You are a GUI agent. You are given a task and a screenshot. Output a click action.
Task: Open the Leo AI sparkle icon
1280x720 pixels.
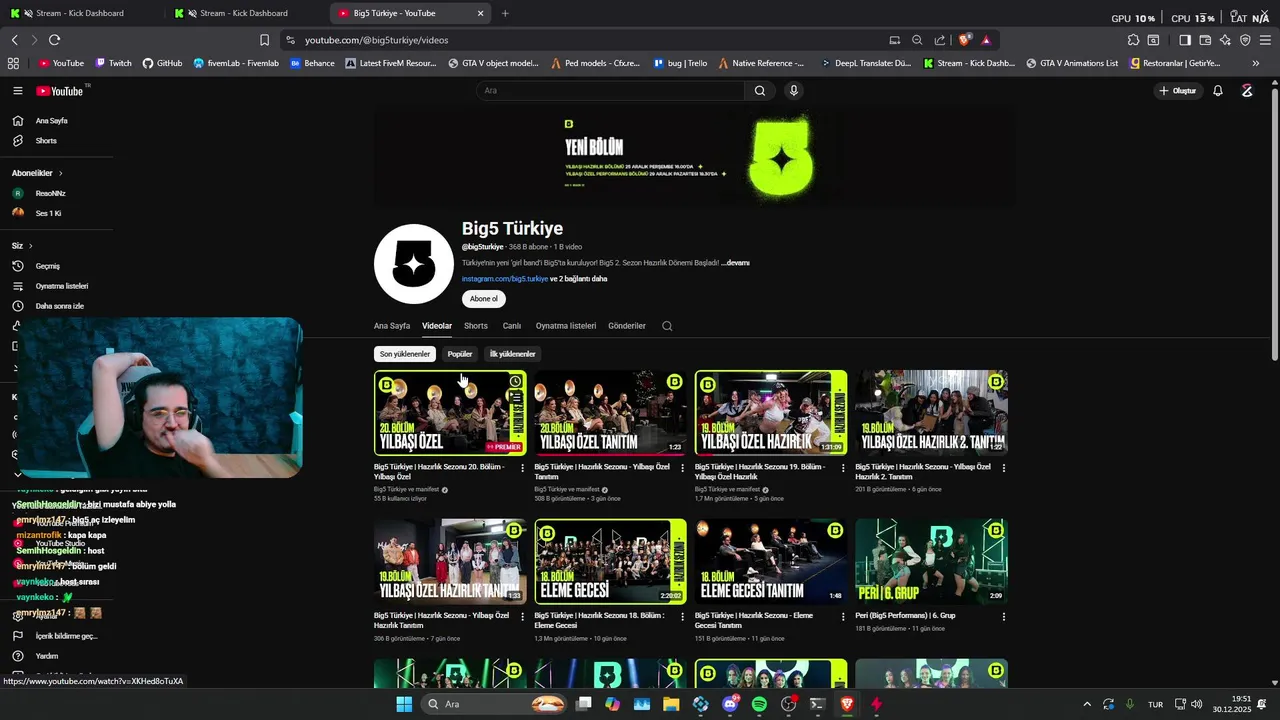click(1225, 40)
